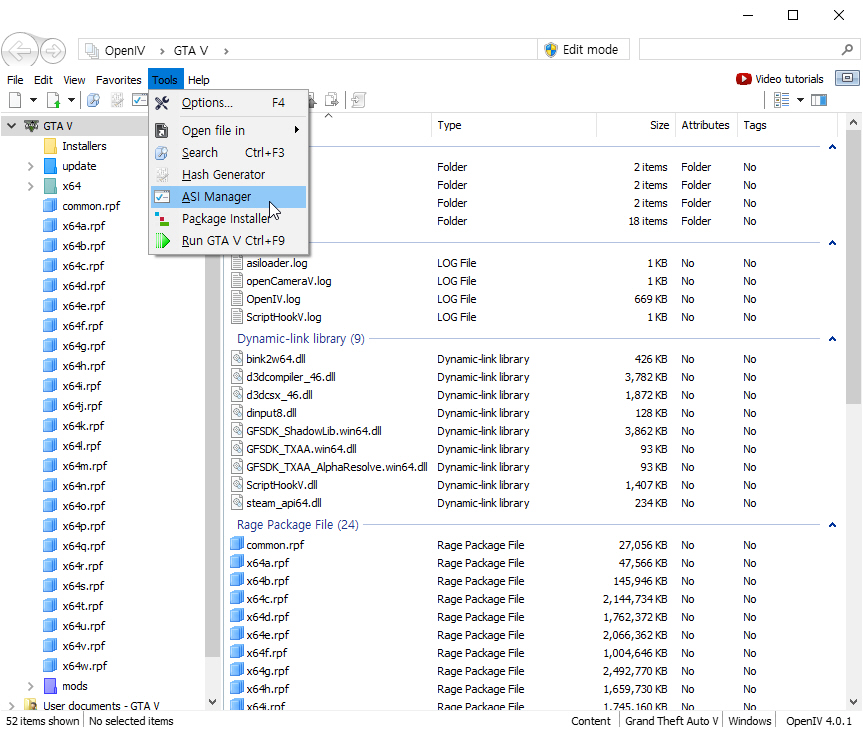863x732 pixels.
Task: Click the GTA V root icon in tree
Action: tap(32, 126)
